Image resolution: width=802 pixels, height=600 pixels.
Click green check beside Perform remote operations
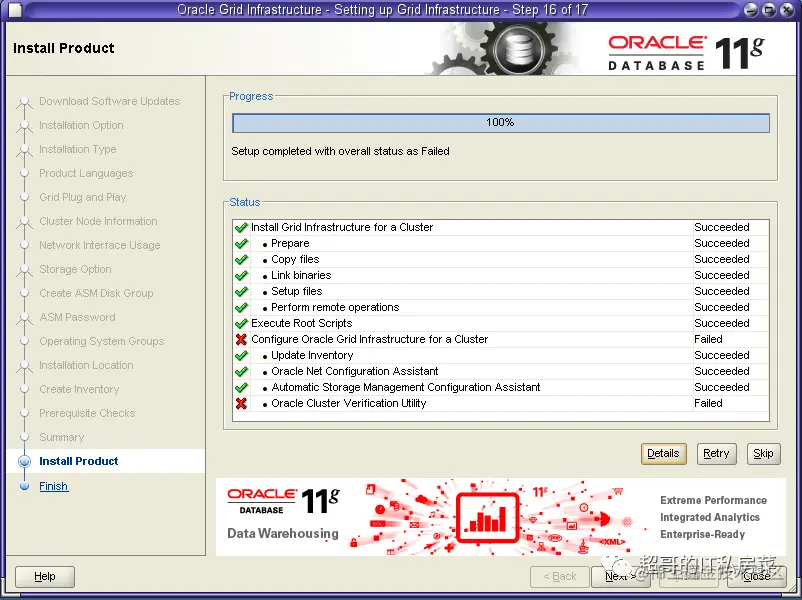tap(241, 307)
